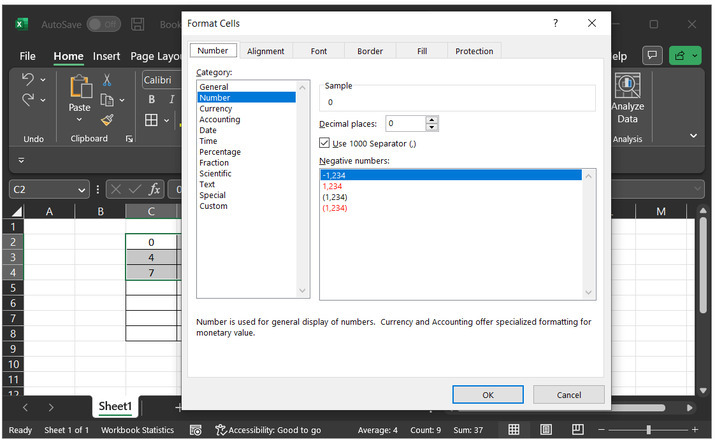Viewport: 715px width, 440px height.
Task: Select Currency in Category list
Action: click(216, 109)
